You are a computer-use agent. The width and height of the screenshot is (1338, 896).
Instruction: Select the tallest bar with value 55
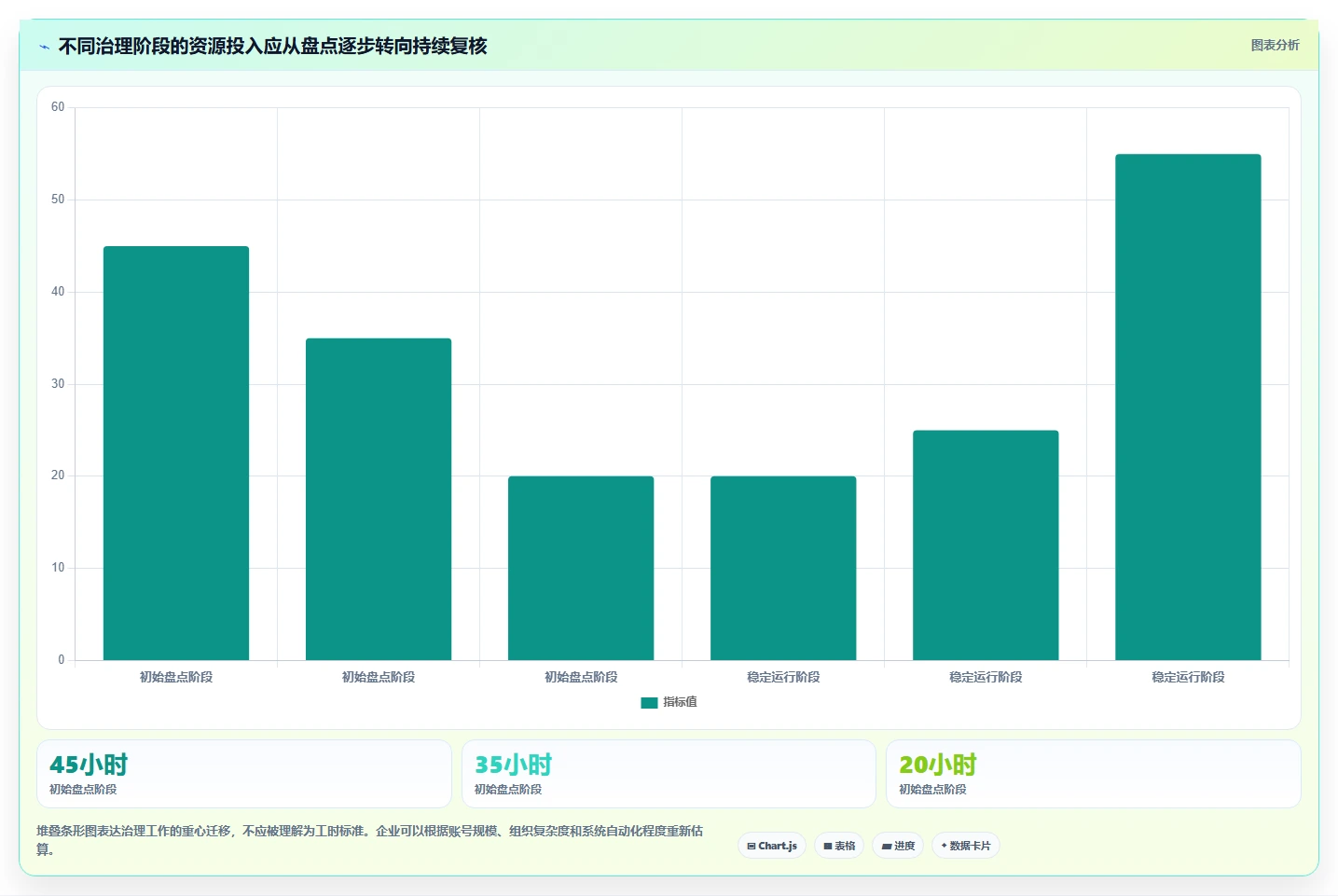[x=1188, y=407]
